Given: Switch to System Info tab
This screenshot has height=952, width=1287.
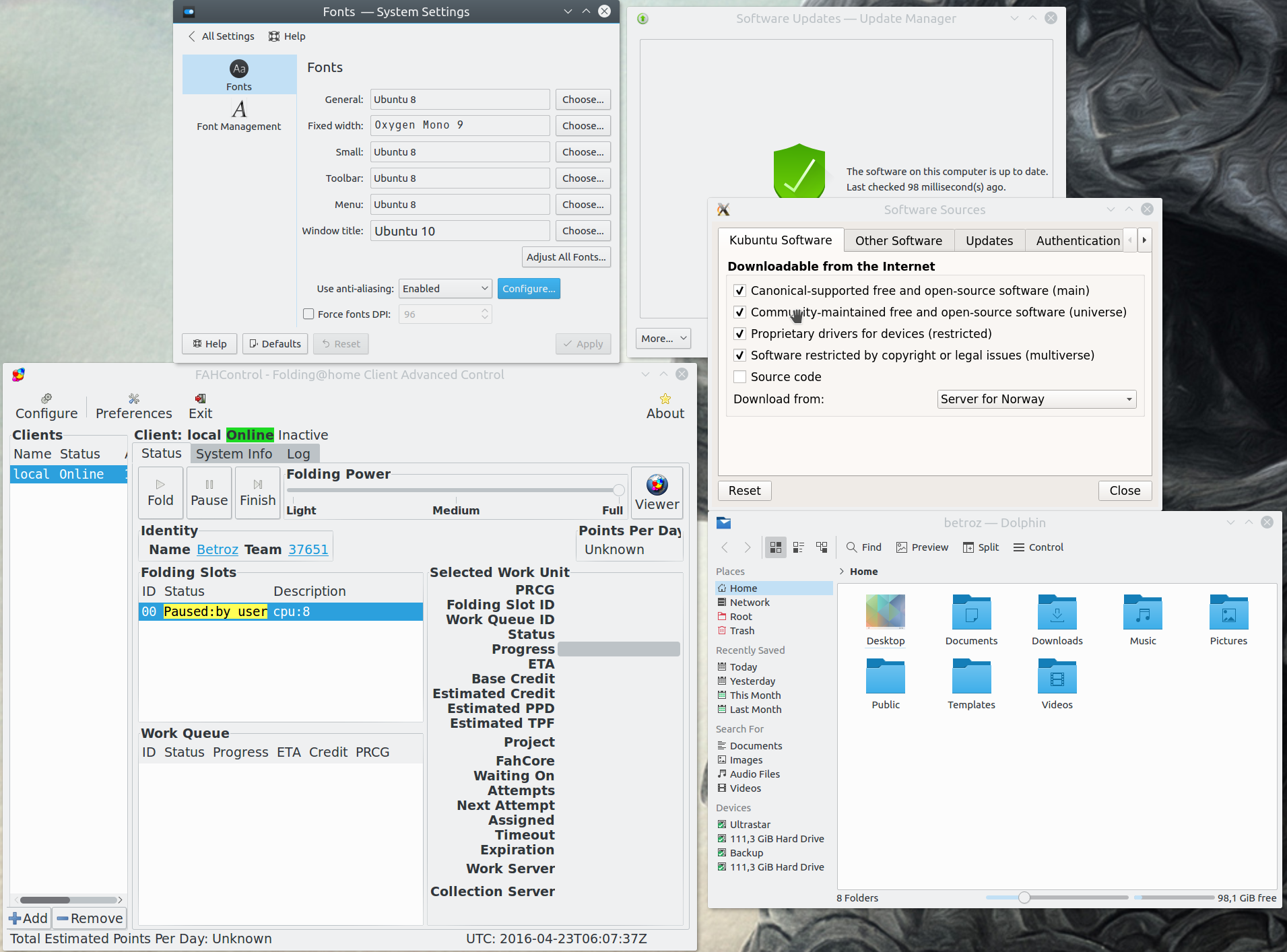Looking at the screenshot, I should tap(234, 454).
